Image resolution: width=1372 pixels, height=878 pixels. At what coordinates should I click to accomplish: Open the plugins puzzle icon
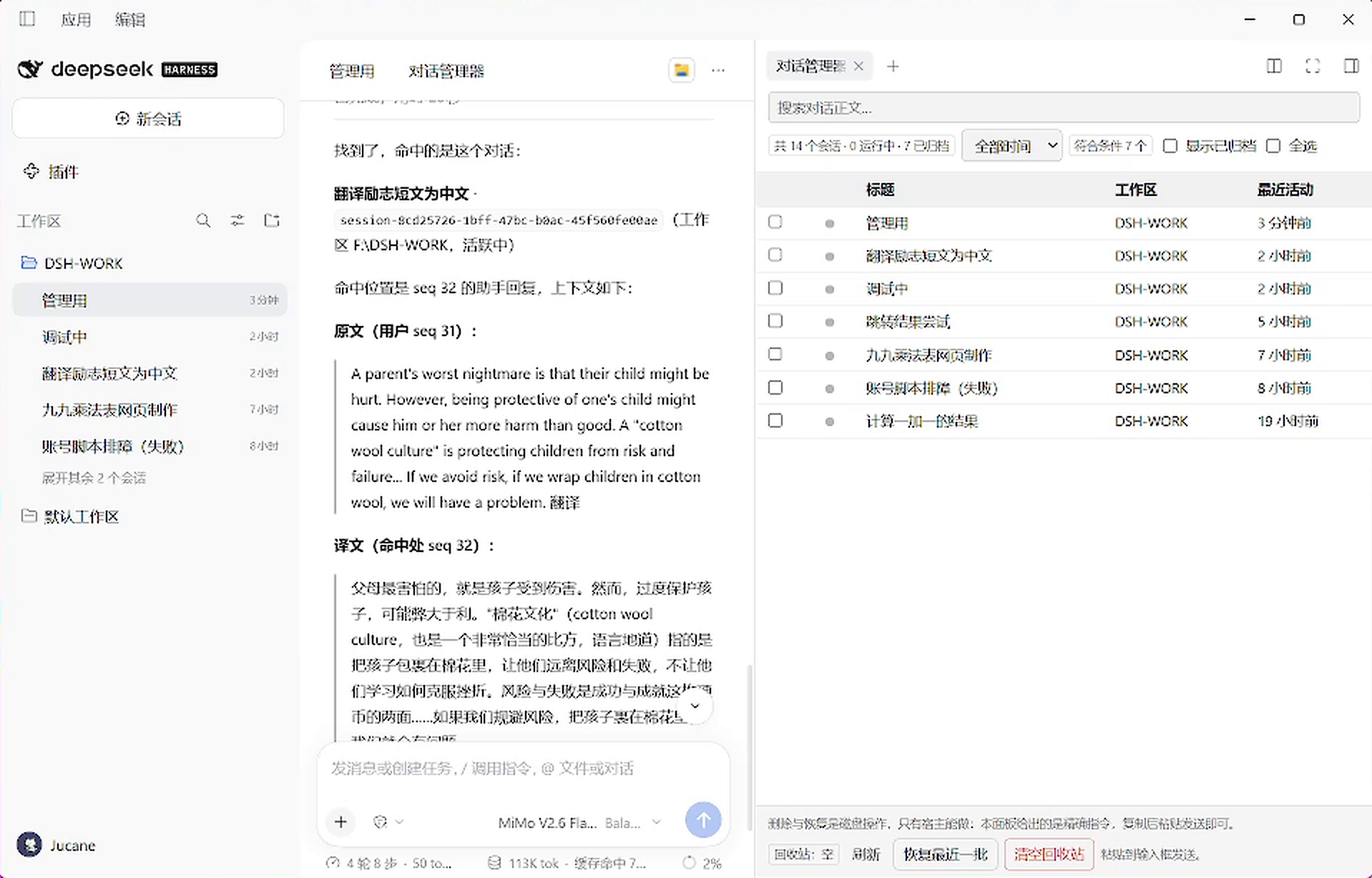click(31, 172)
